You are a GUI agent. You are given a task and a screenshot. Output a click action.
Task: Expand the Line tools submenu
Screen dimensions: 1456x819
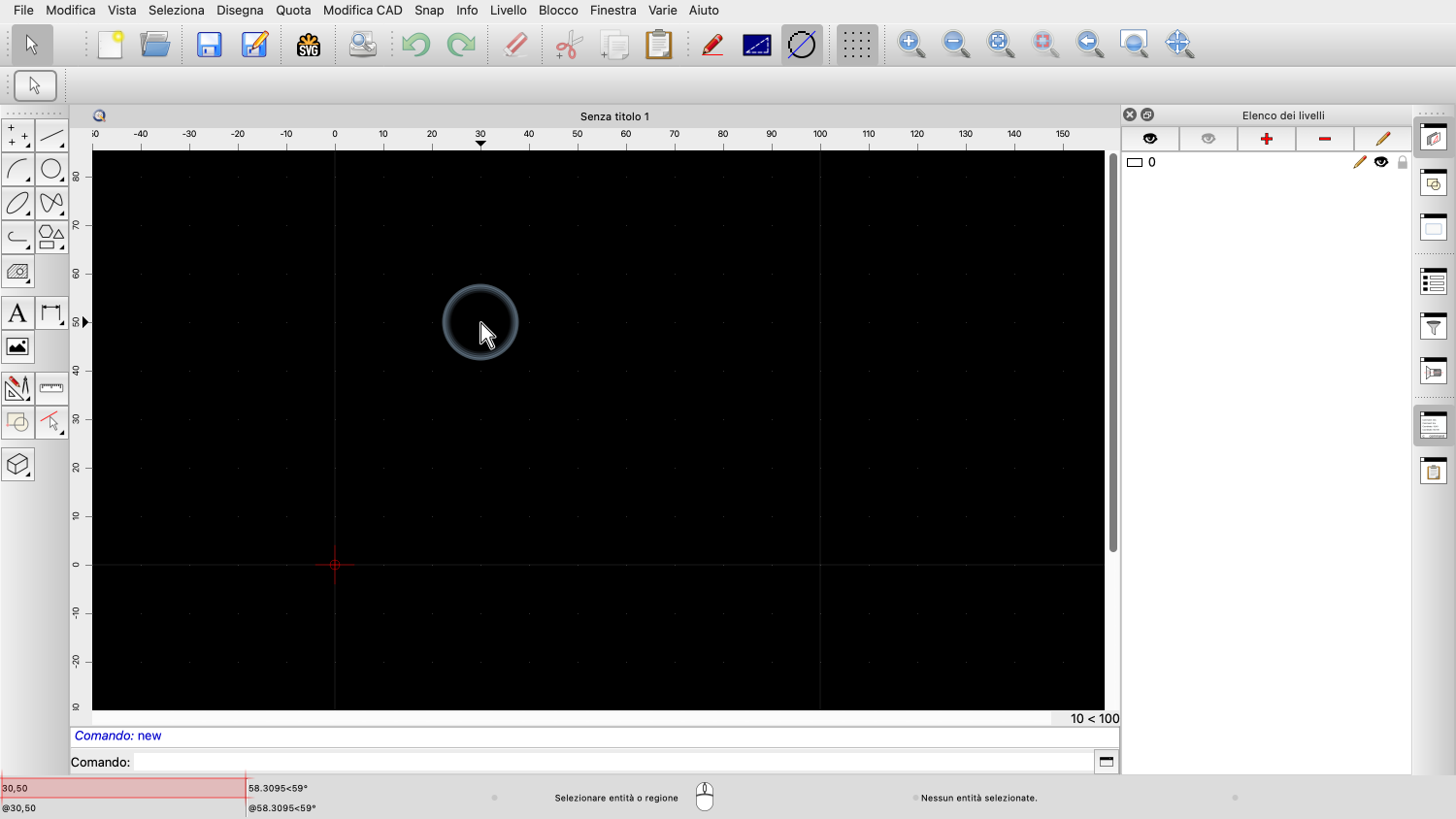point(51,136)
